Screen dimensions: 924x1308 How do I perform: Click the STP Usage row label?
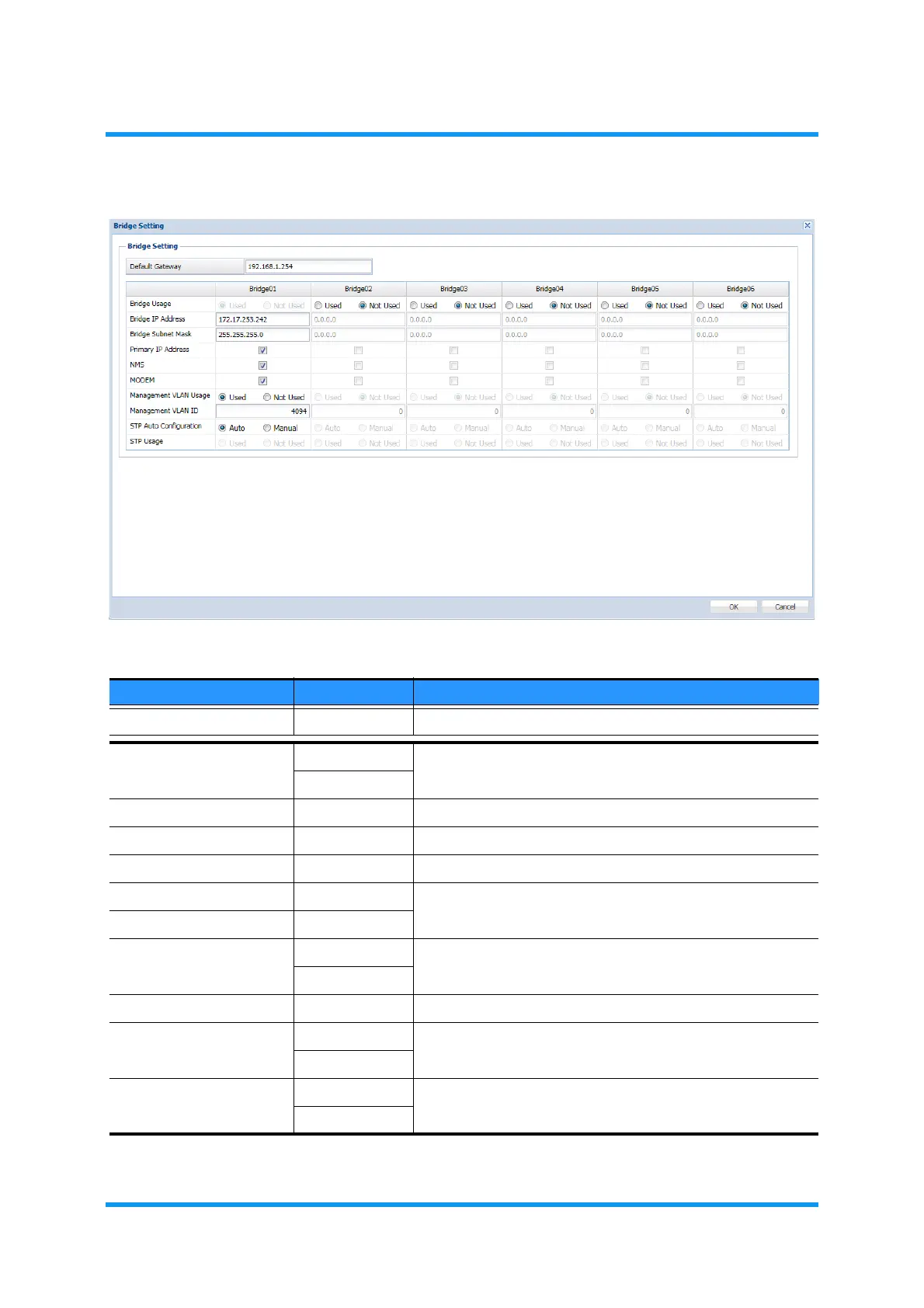point(146,441)
